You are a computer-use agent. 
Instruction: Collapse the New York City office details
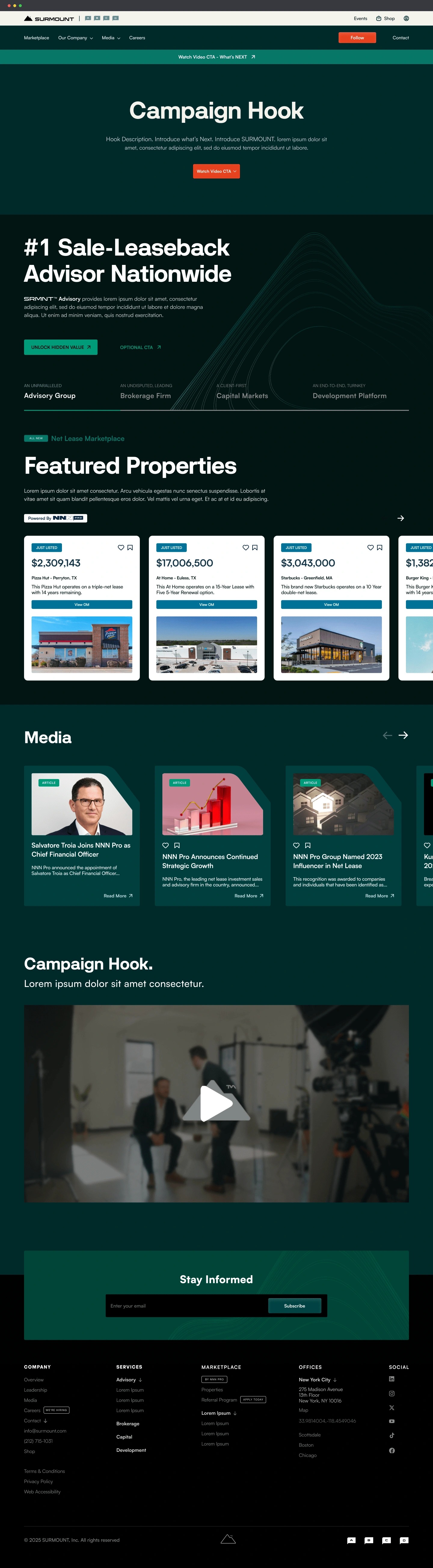click(318, 1379)
